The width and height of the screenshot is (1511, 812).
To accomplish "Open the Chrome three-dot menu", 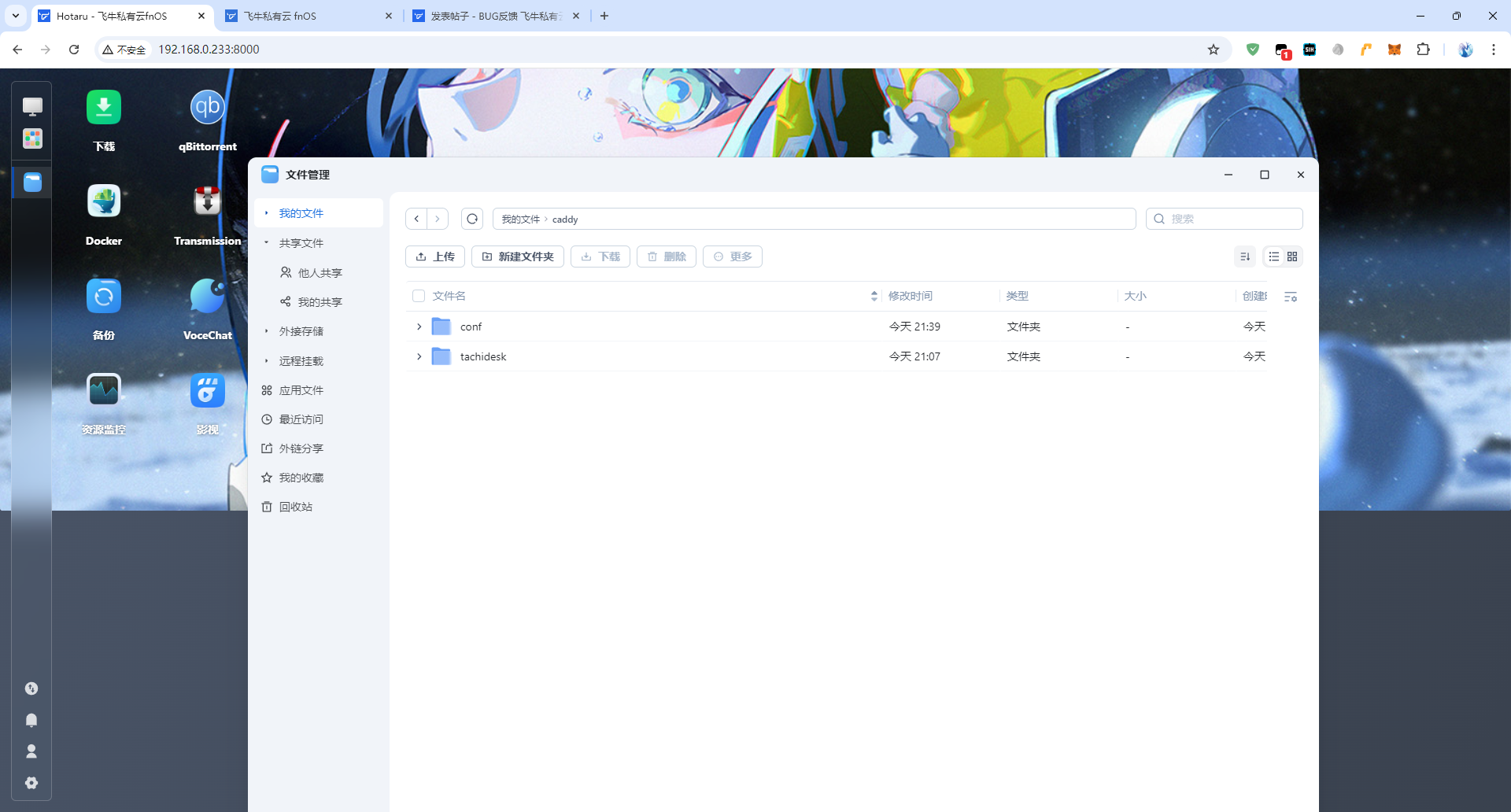I will [x=1493, y=50].
